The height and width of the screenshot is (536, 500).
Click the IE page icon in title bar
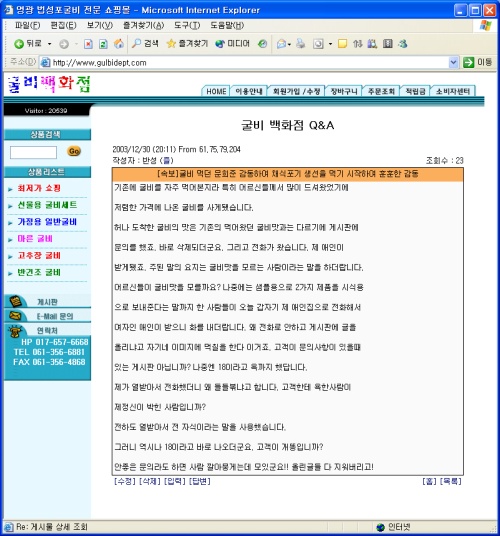tap(9, 10)
